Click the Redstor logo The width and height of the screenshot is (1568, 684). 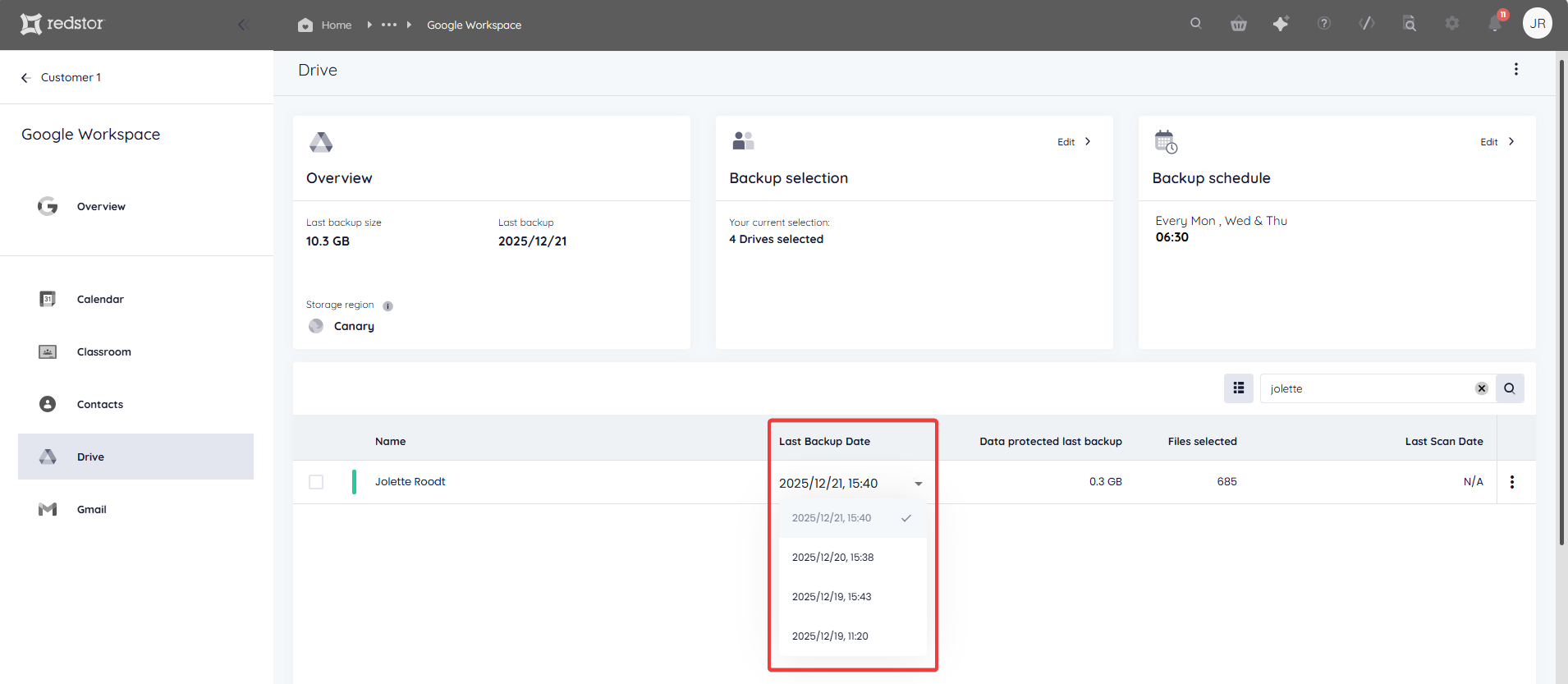click(62, 24)
